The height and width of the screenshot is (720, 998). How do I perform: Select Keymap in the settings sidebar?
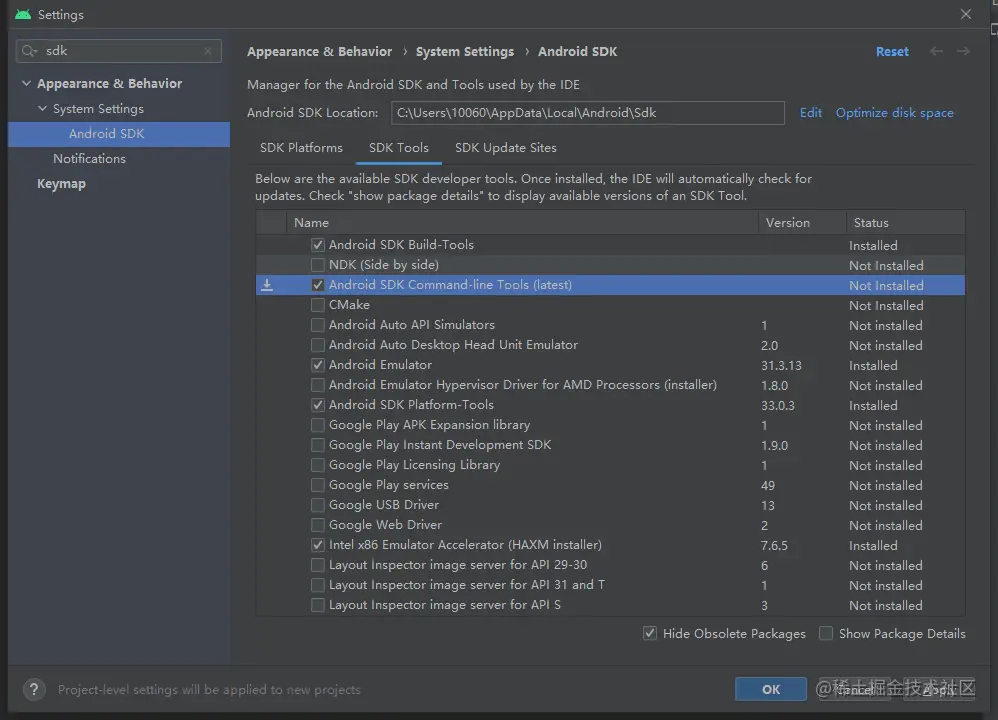coord(61,184)
